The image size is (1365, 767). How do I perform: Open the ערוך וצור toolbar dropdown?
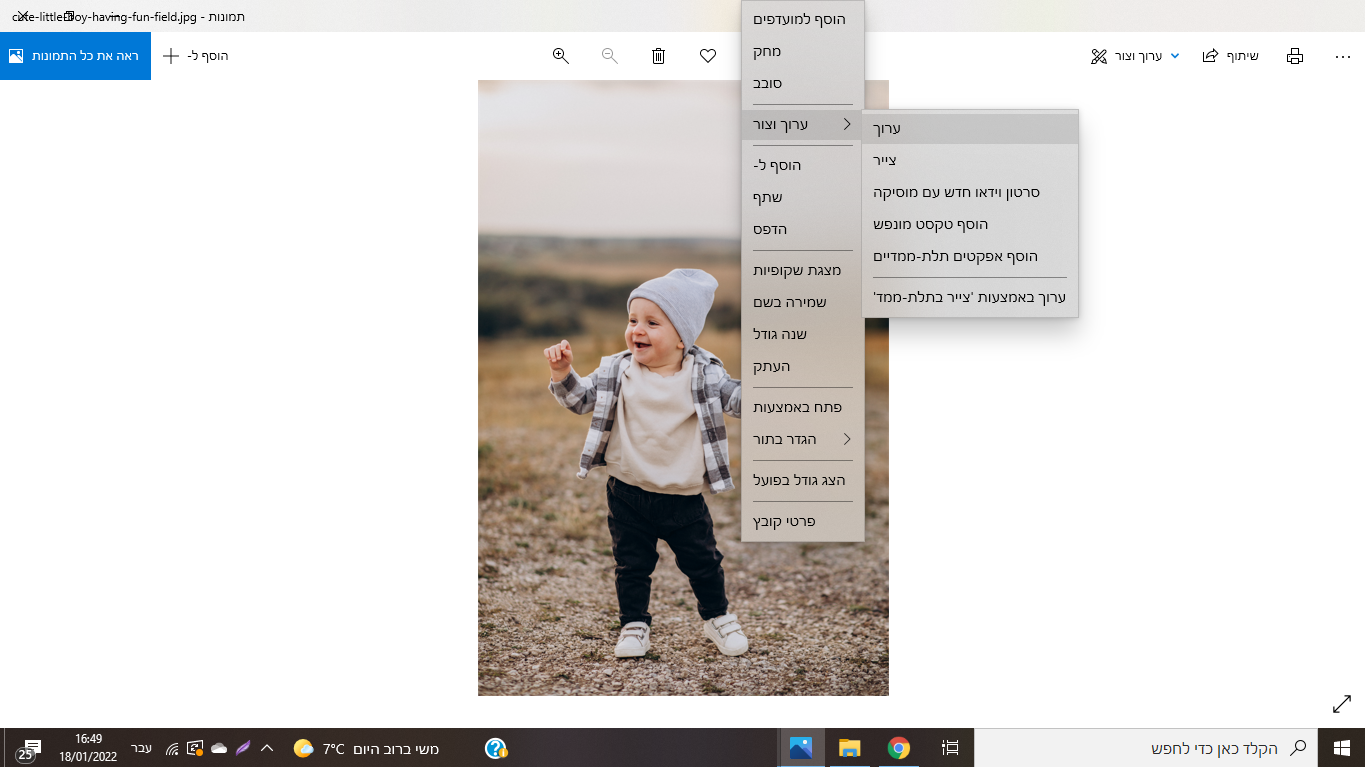[1135, 56]
